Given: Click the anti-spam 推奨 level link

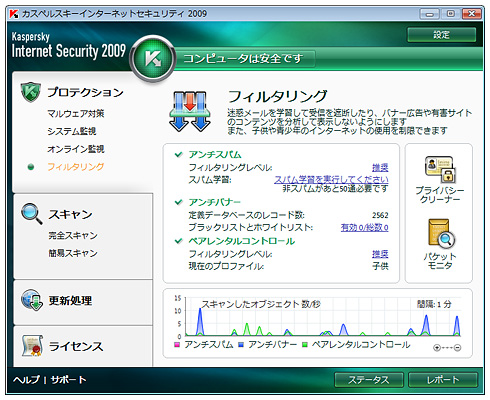Looking at the screenshot, I should click(380, 167).
